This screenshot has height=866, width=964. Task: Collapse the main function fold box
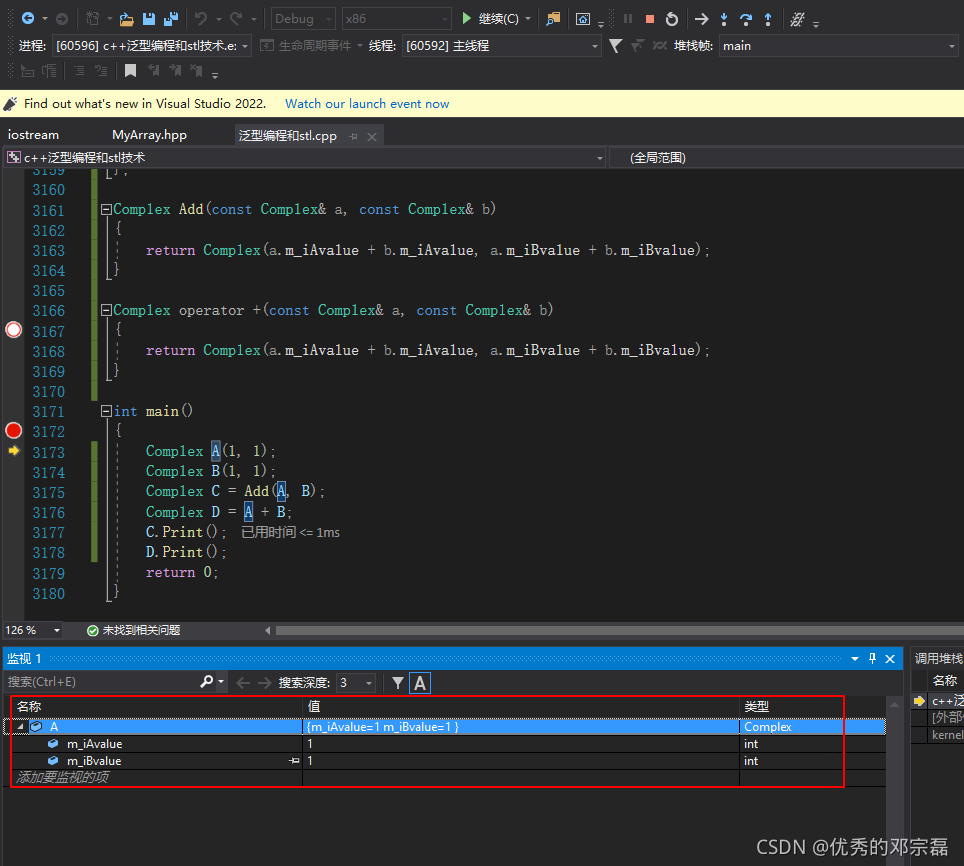pyautogui.click(x=106, y=411)
